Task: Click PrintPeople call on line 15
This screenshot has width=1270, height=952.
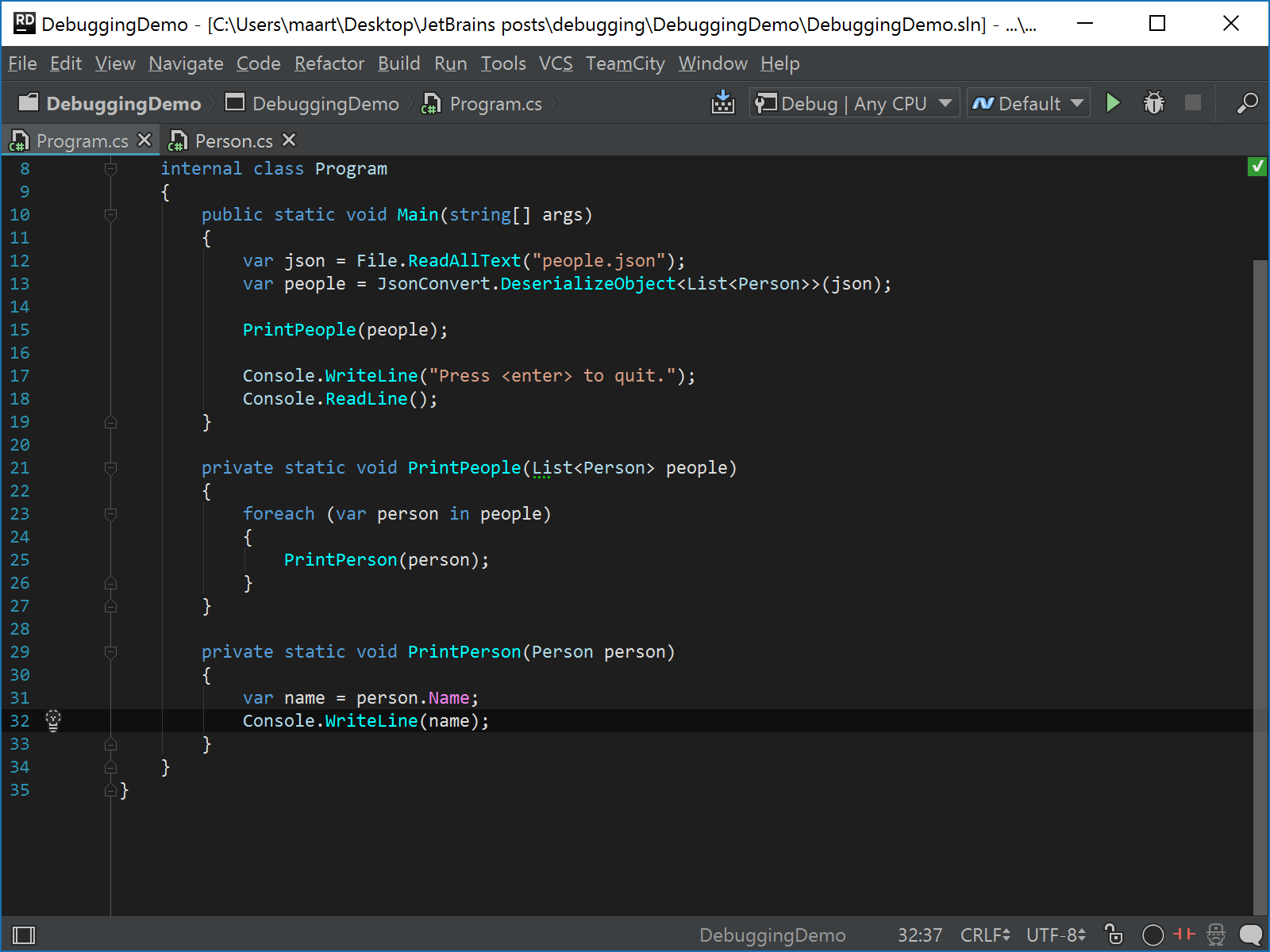Action: (x=299, y=329)
